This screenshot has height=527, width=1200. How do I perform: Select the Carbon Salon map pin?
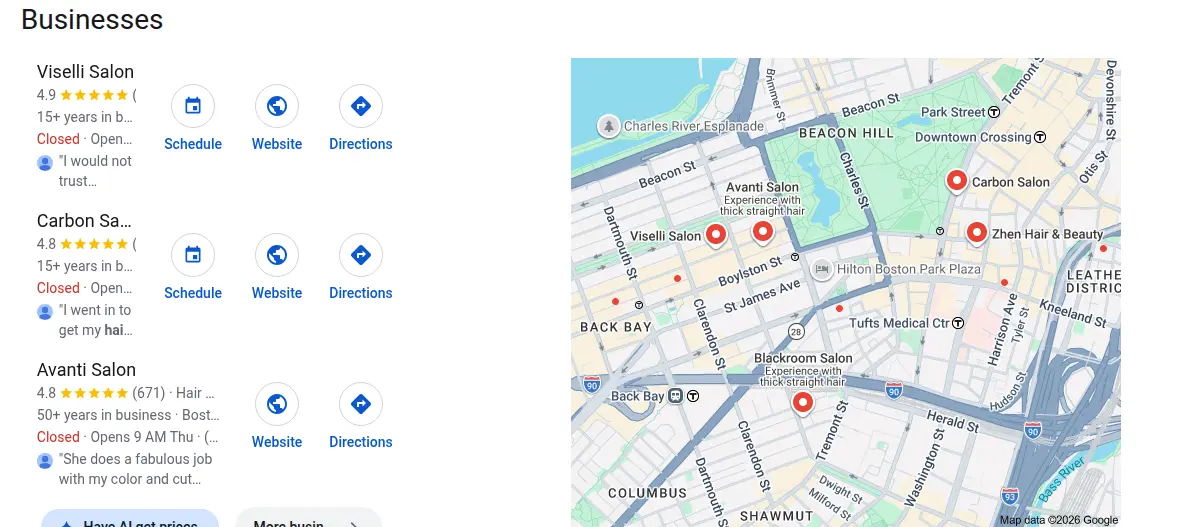pyautogui.click(x=956, y=180)
